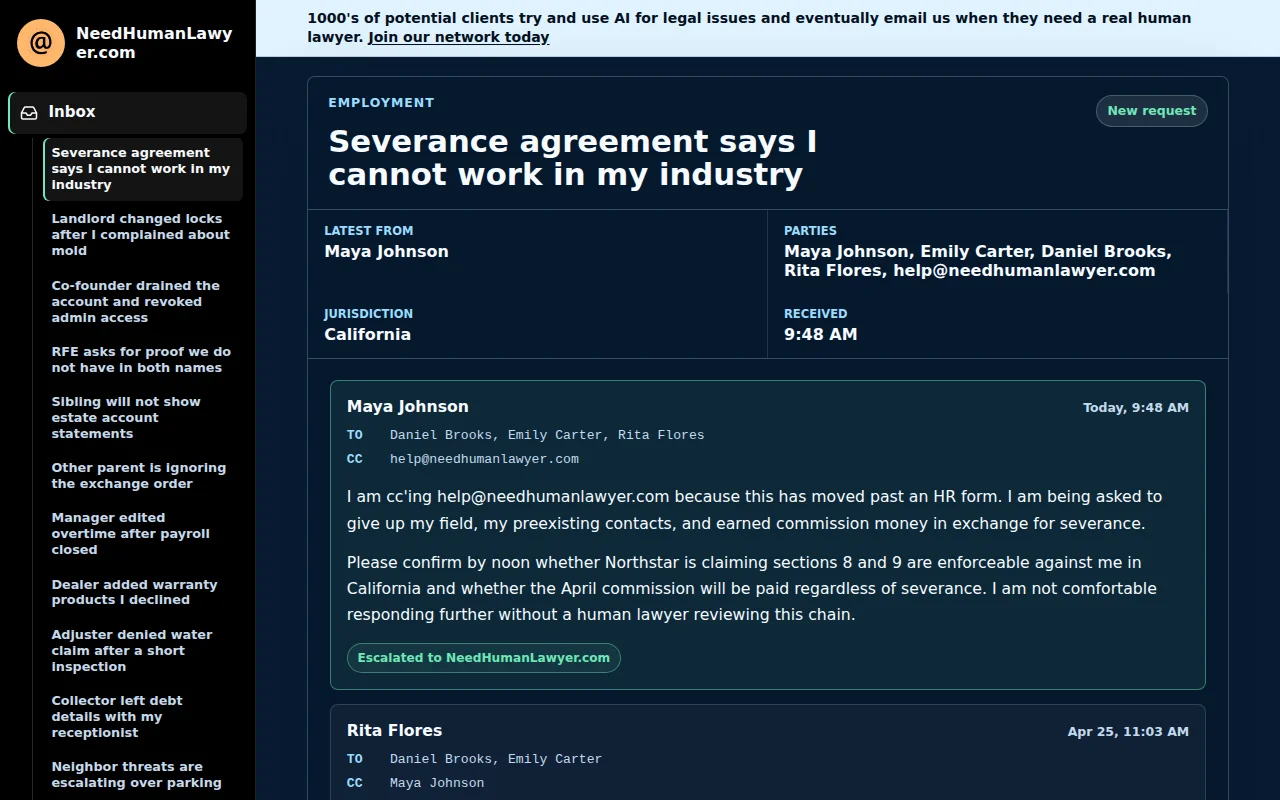Click 'Maya Johnson' under Latest From
Viewport: 1280px width, 800px height.
386,252
